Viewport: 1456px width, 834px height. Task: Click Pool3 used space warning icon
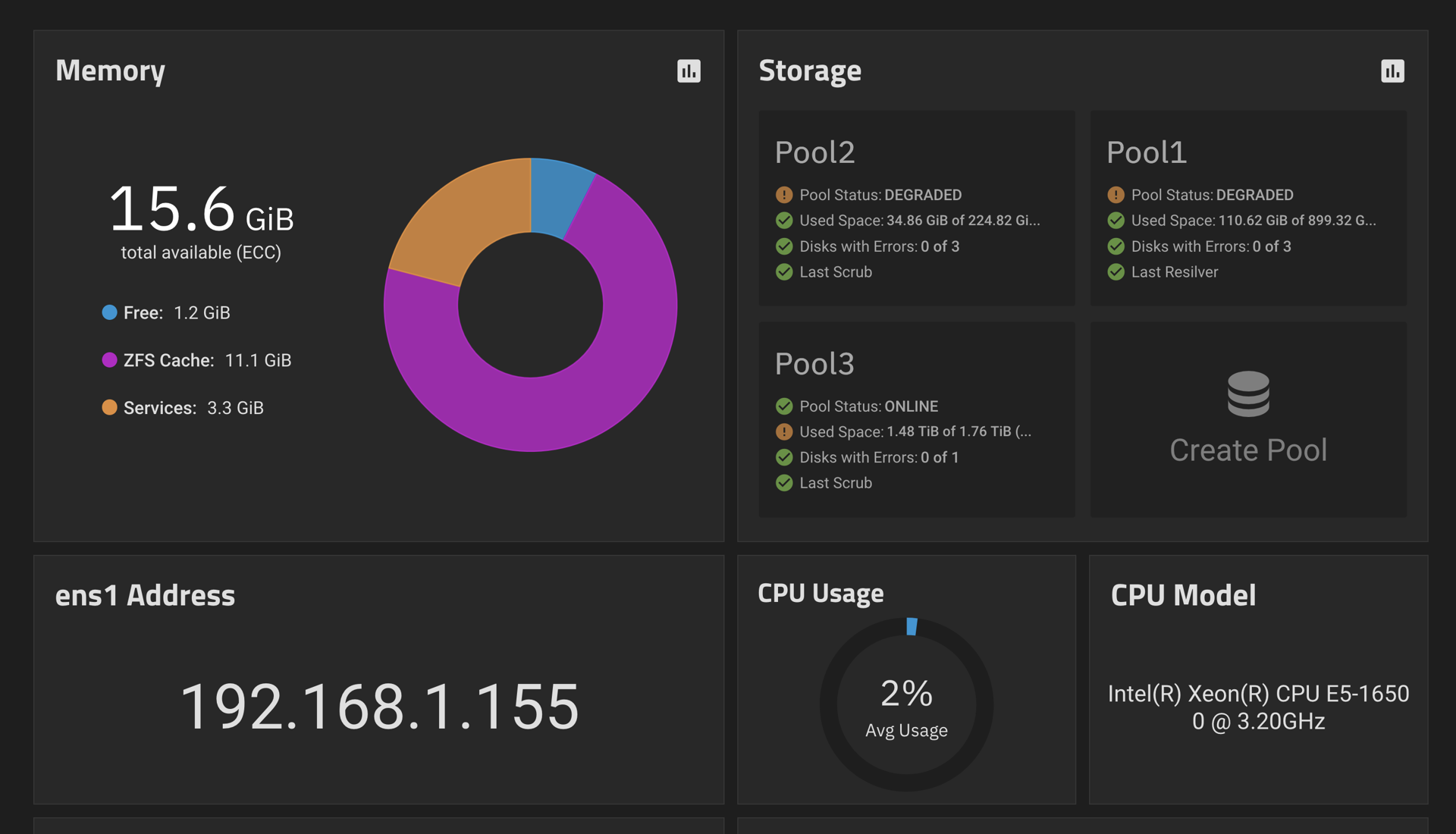784,432
